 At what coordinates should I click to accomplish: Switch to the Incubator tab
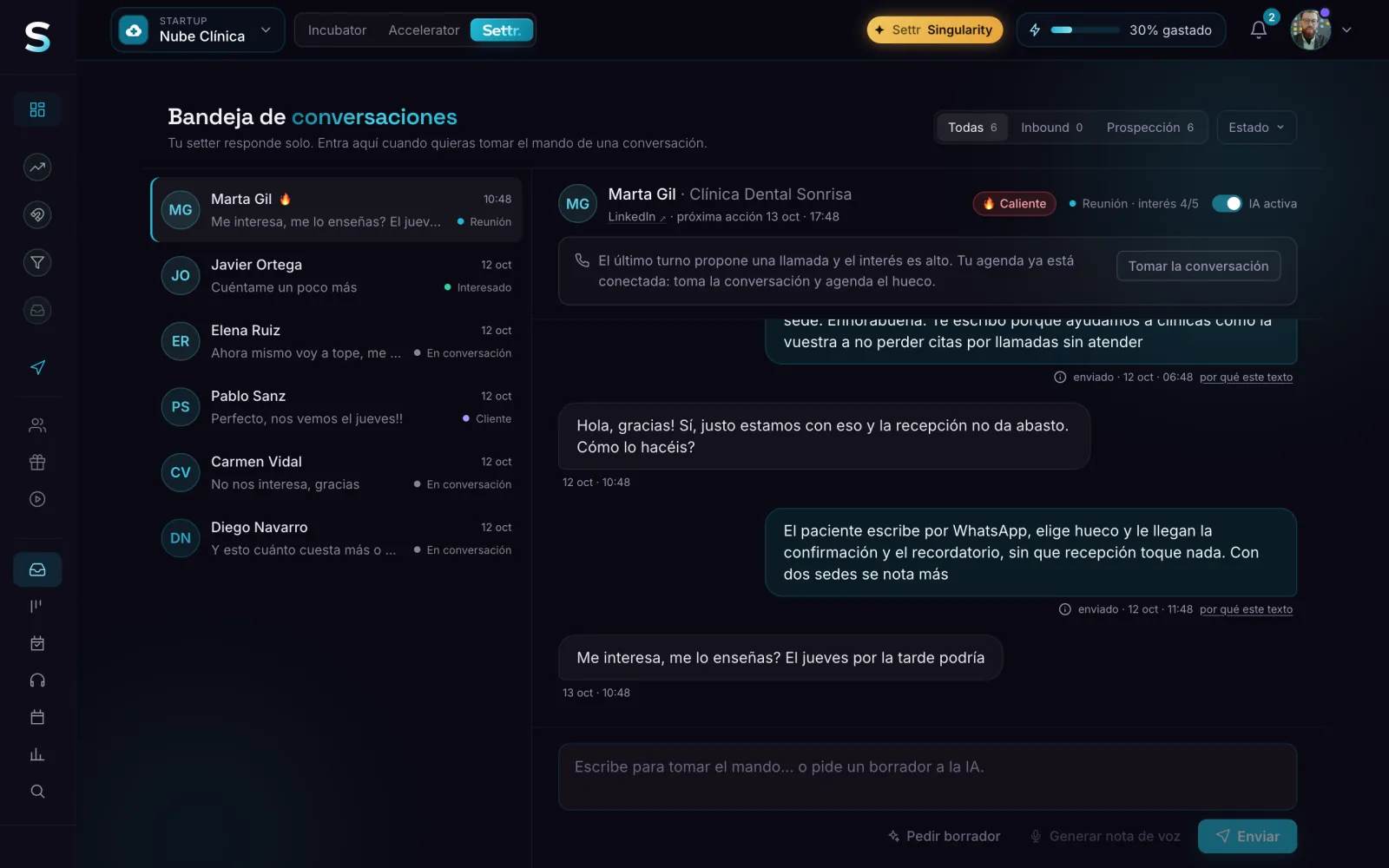(x=337, y=30)
